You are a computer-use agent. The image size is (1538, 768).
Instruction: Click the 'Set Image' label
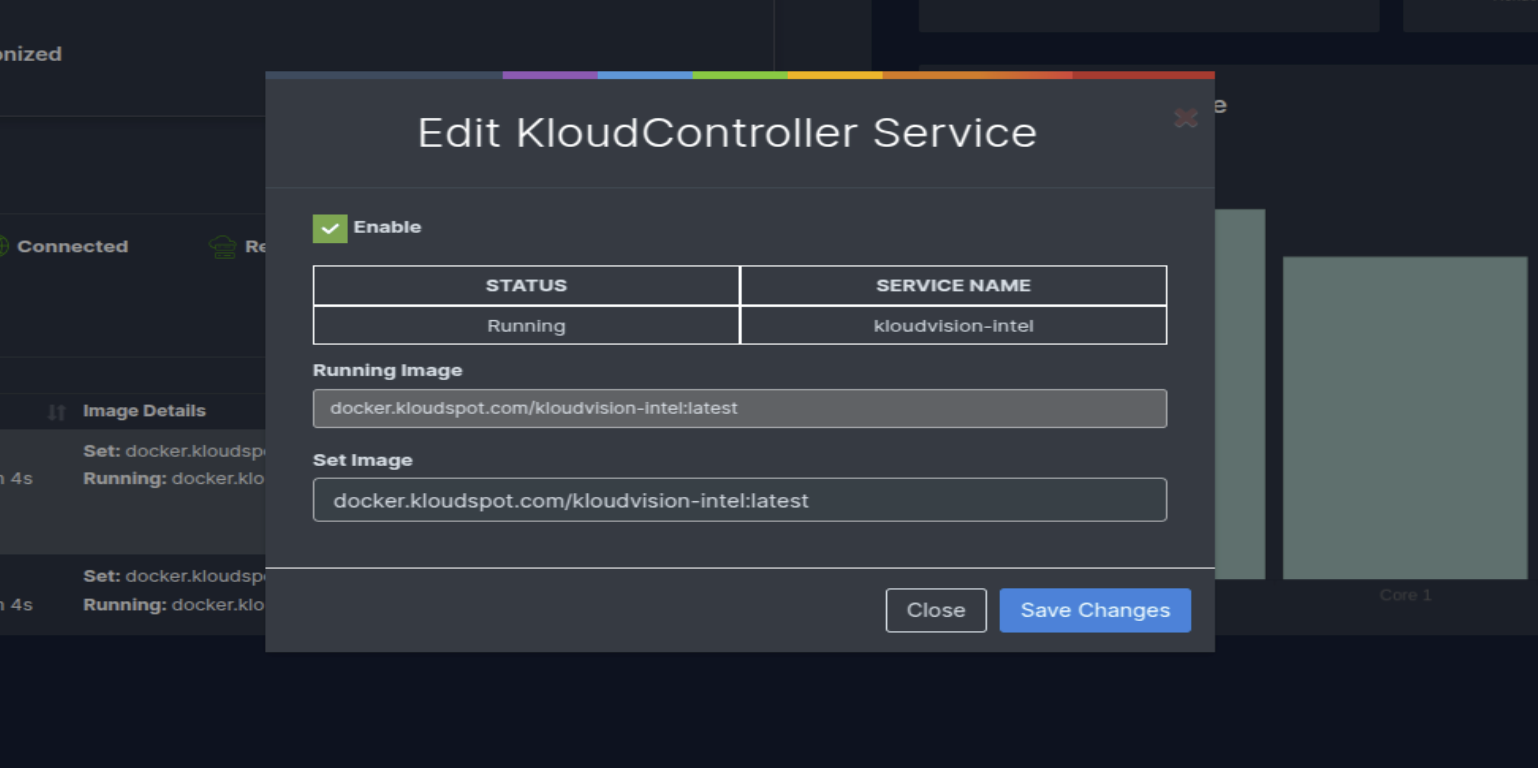point(362,460)
